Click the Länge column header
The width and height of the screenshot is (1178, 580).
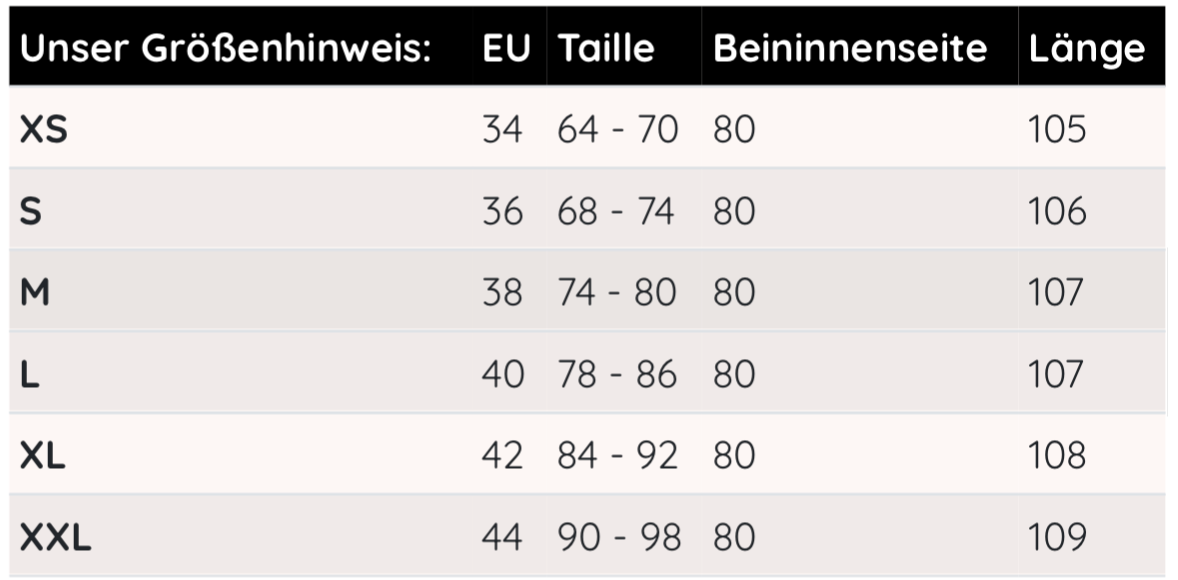(1086, 49)
